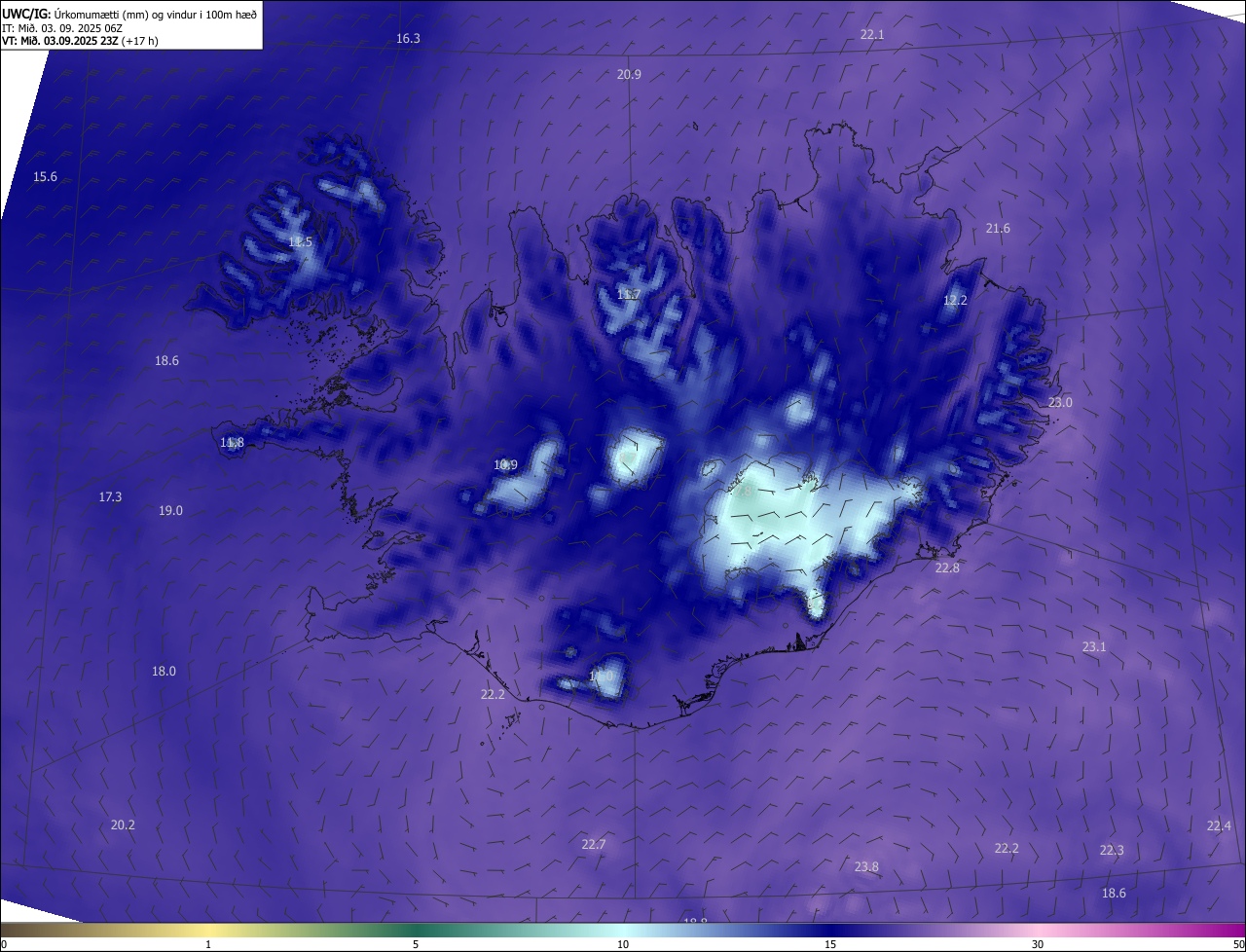Screen dimensions: 1246x952
Task: Select the 19.0 value label
Action: tap(170, 511)
